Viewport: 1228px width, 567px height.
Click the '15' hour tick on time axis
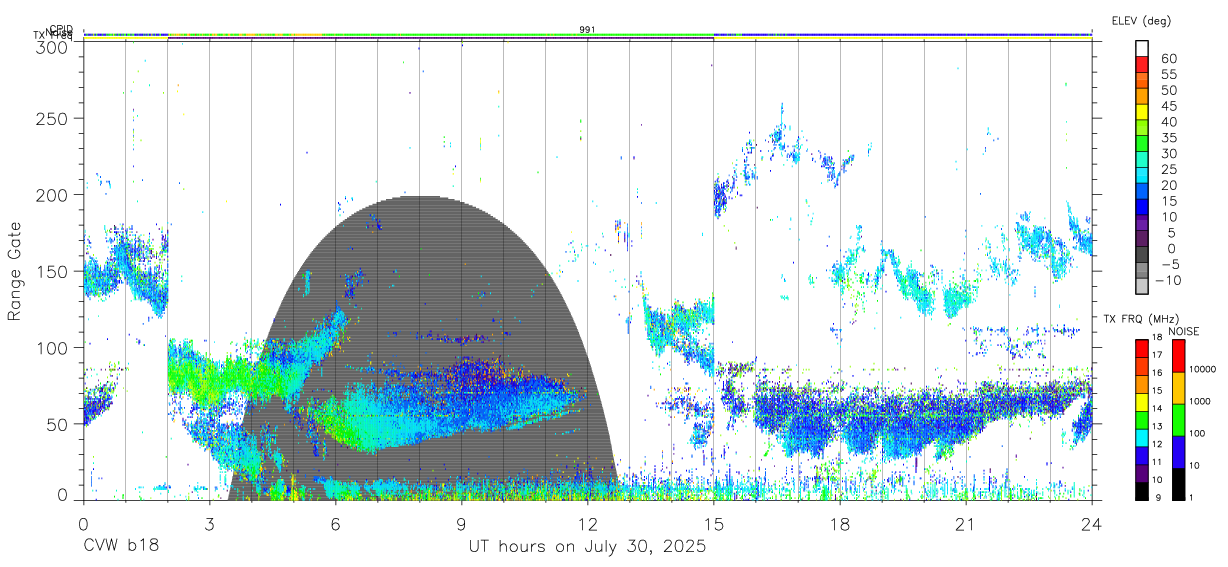714,523
